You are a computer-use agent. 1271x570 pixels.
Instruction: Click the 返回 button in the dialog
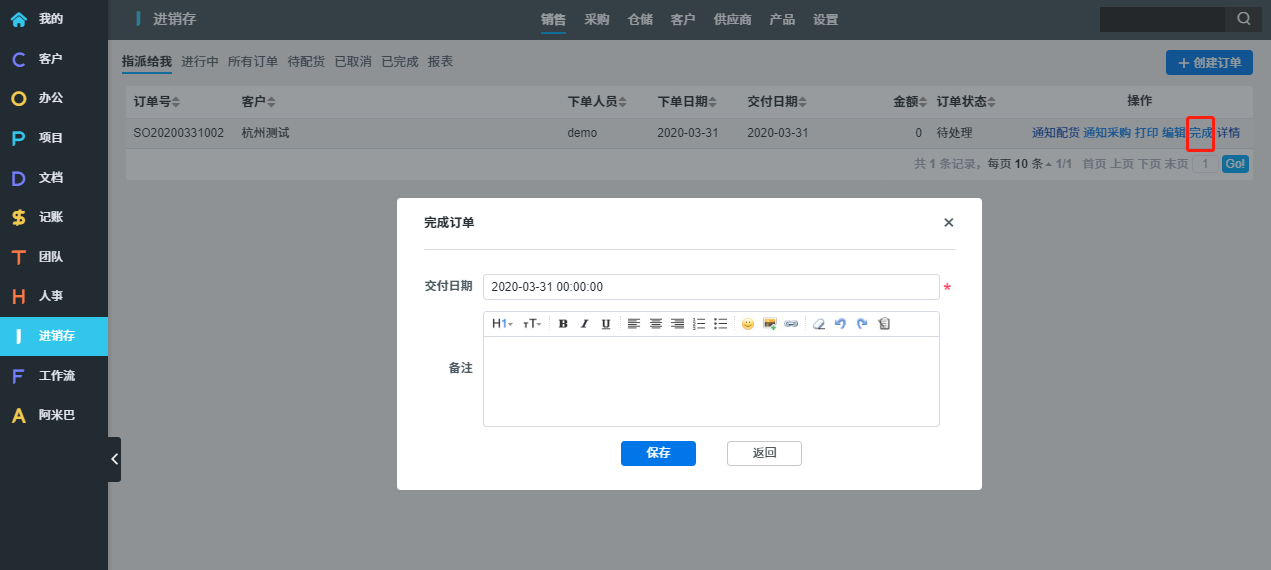[x=764, y=453]
